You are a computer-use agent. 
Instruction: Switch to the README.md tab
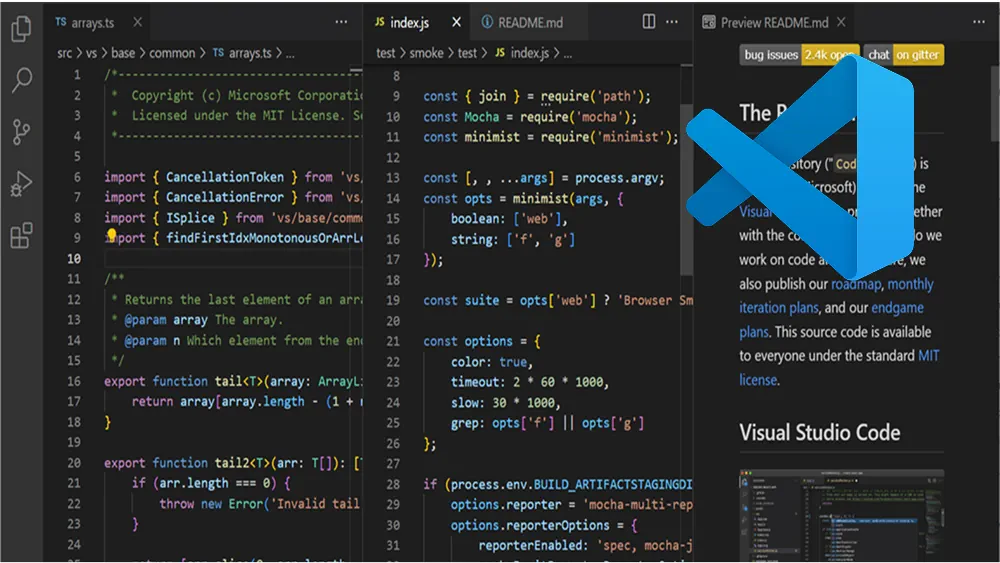525,22
